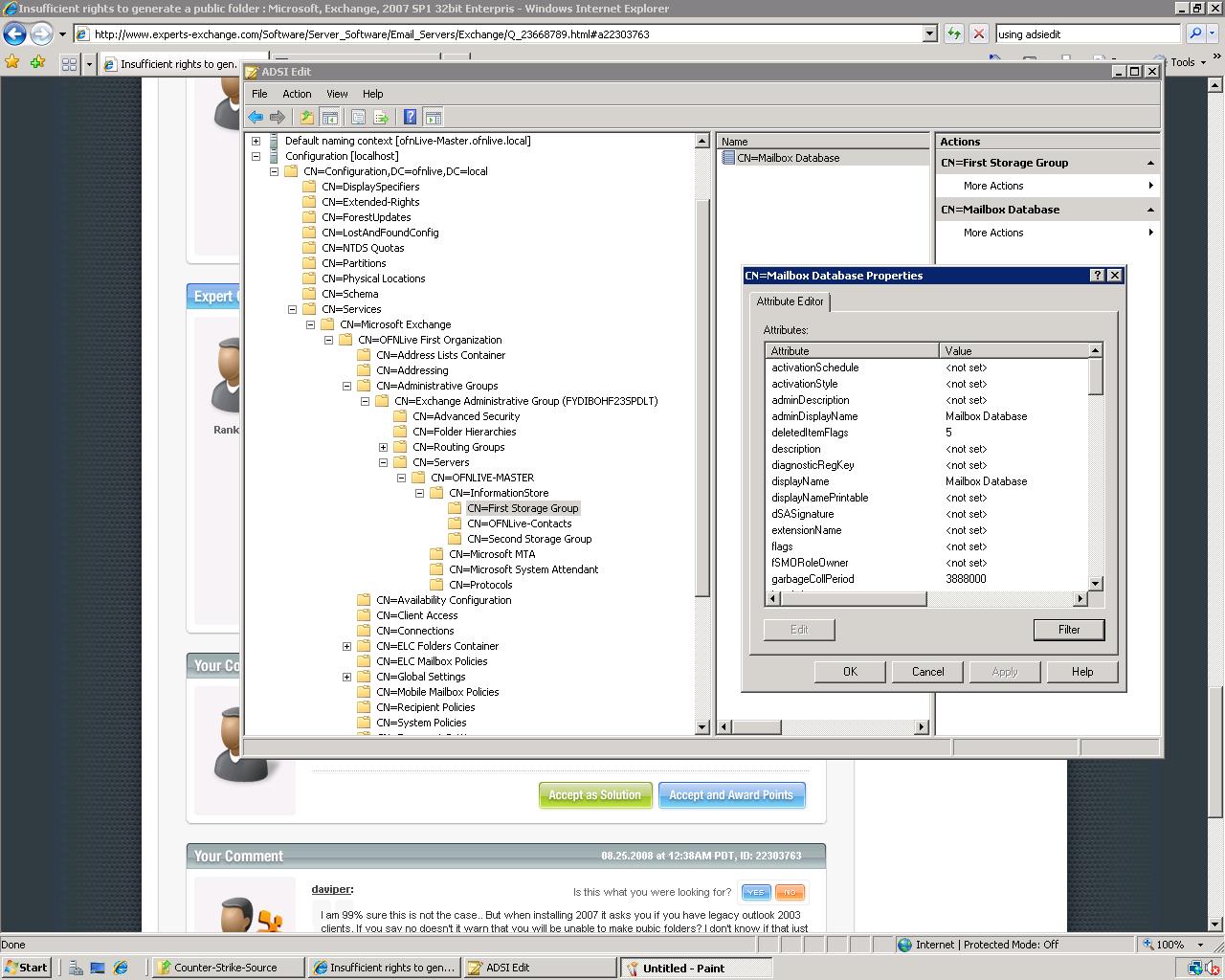Click the NO feedback button
The height and width of the screenshot is (980, 1225).
click(789, 892)
